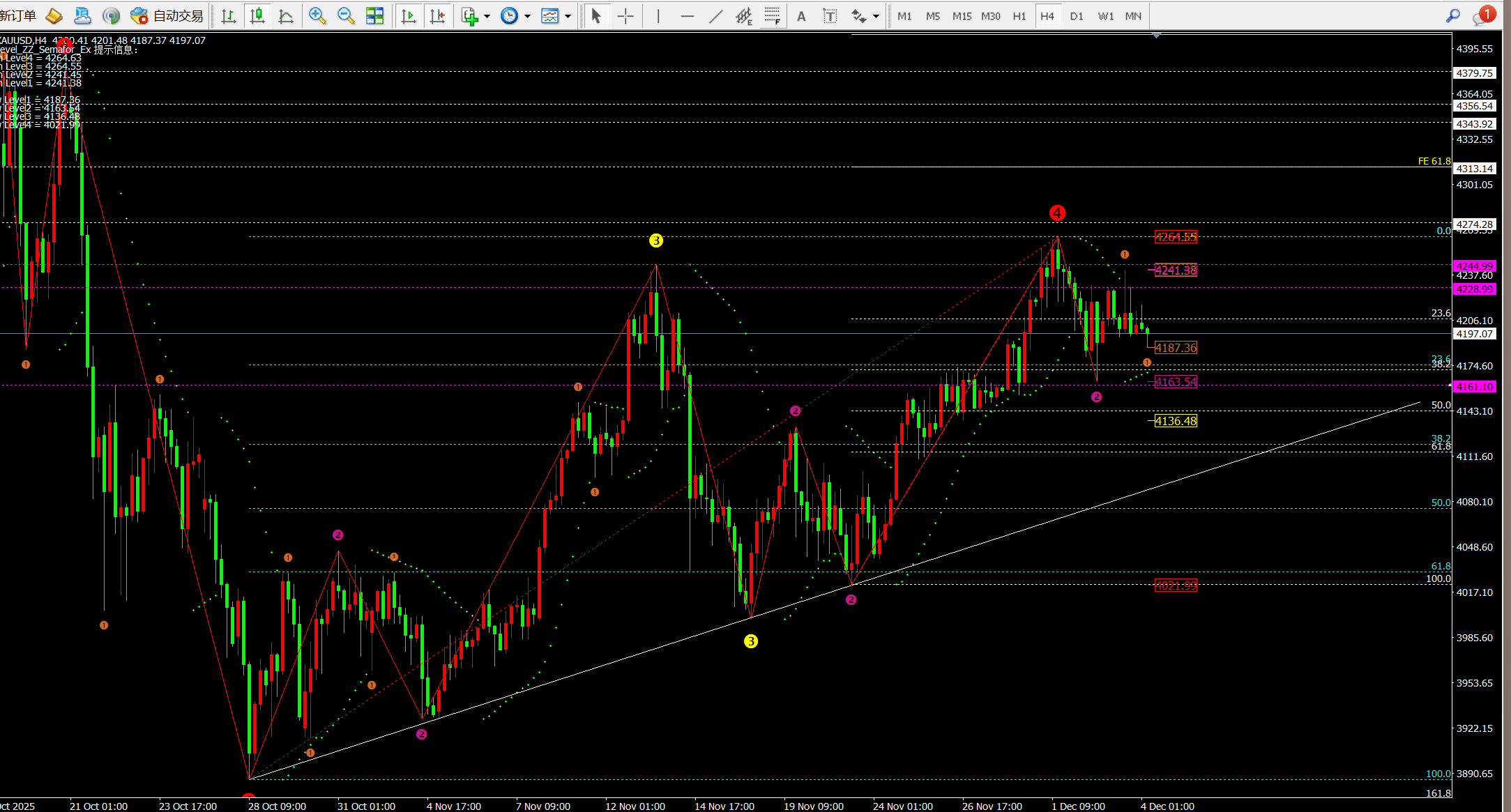Select the crosshair tool
1511x812 pixels.
[625, 16]
